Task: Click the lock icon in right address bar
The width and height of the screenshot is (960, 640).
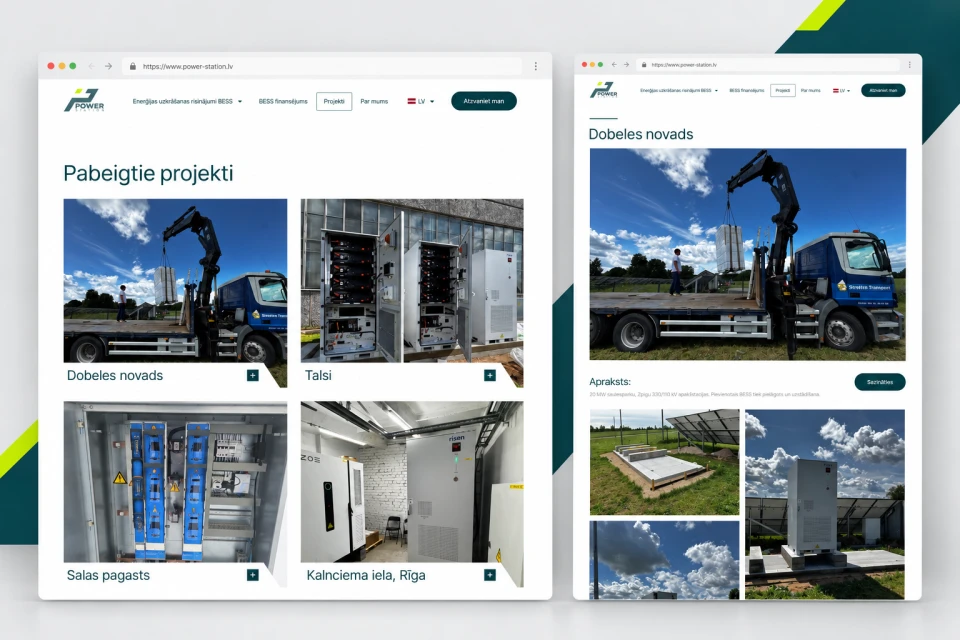Action: click(x=643, y=64)
